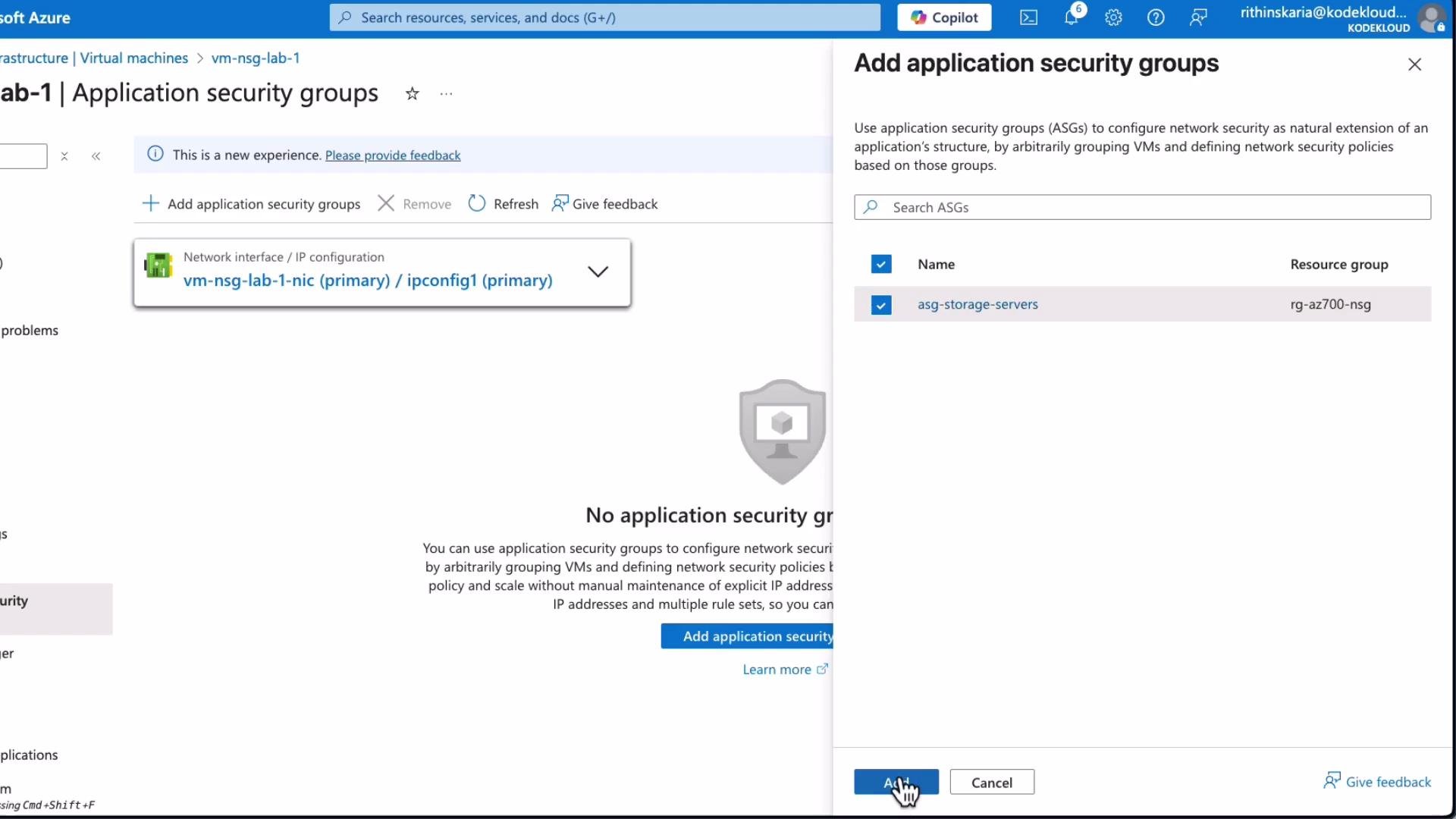Open Cloud Shell from the top bar
The width and height of the screenshot is (1456, 819).
coord(1028,17)
